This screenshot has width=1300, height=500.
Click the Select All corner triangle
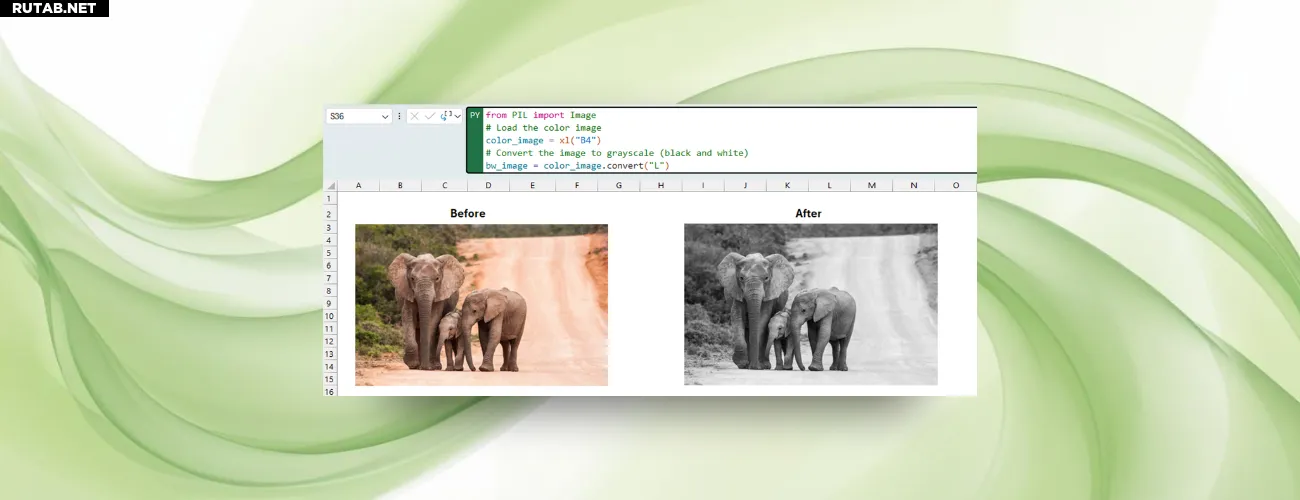point(330,186)
